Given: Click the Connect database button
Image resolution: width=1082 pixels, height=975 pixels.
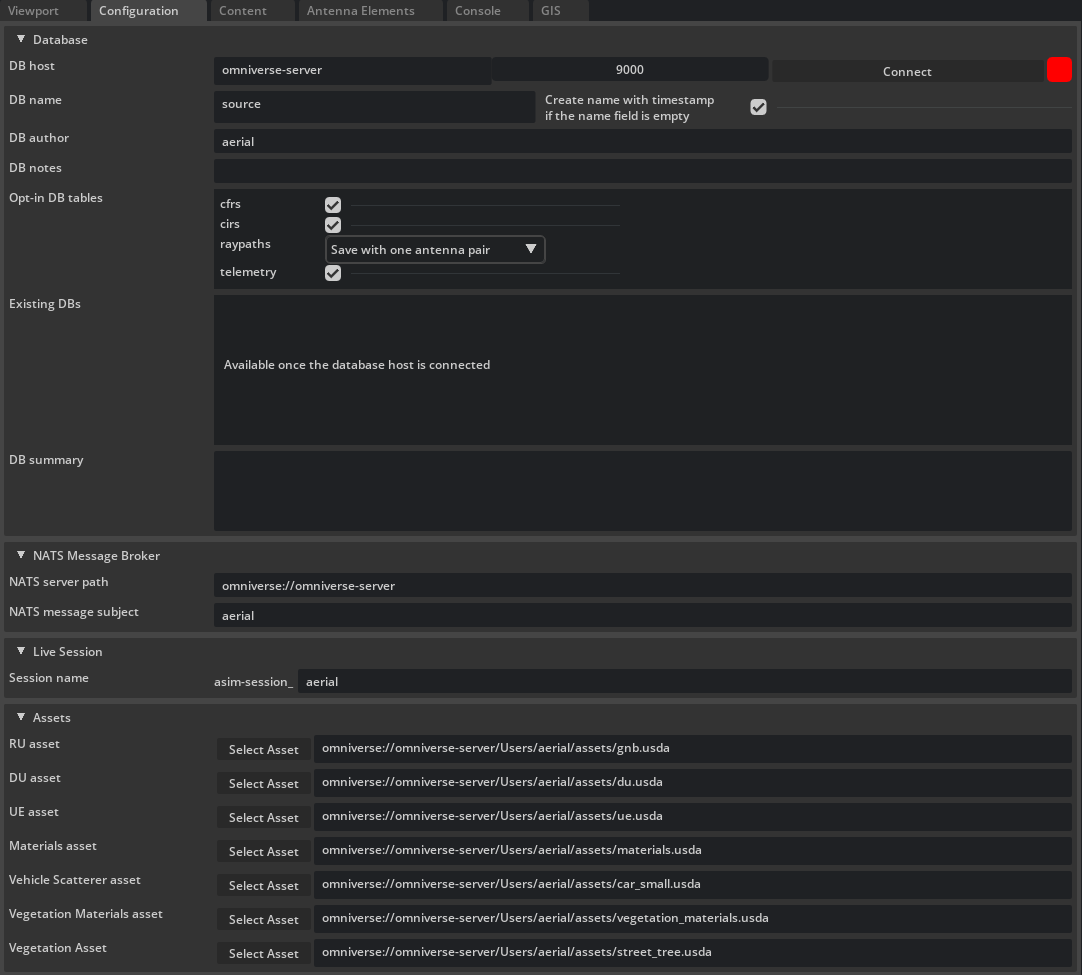Looking at the screenshot, I should click(907, 71).
